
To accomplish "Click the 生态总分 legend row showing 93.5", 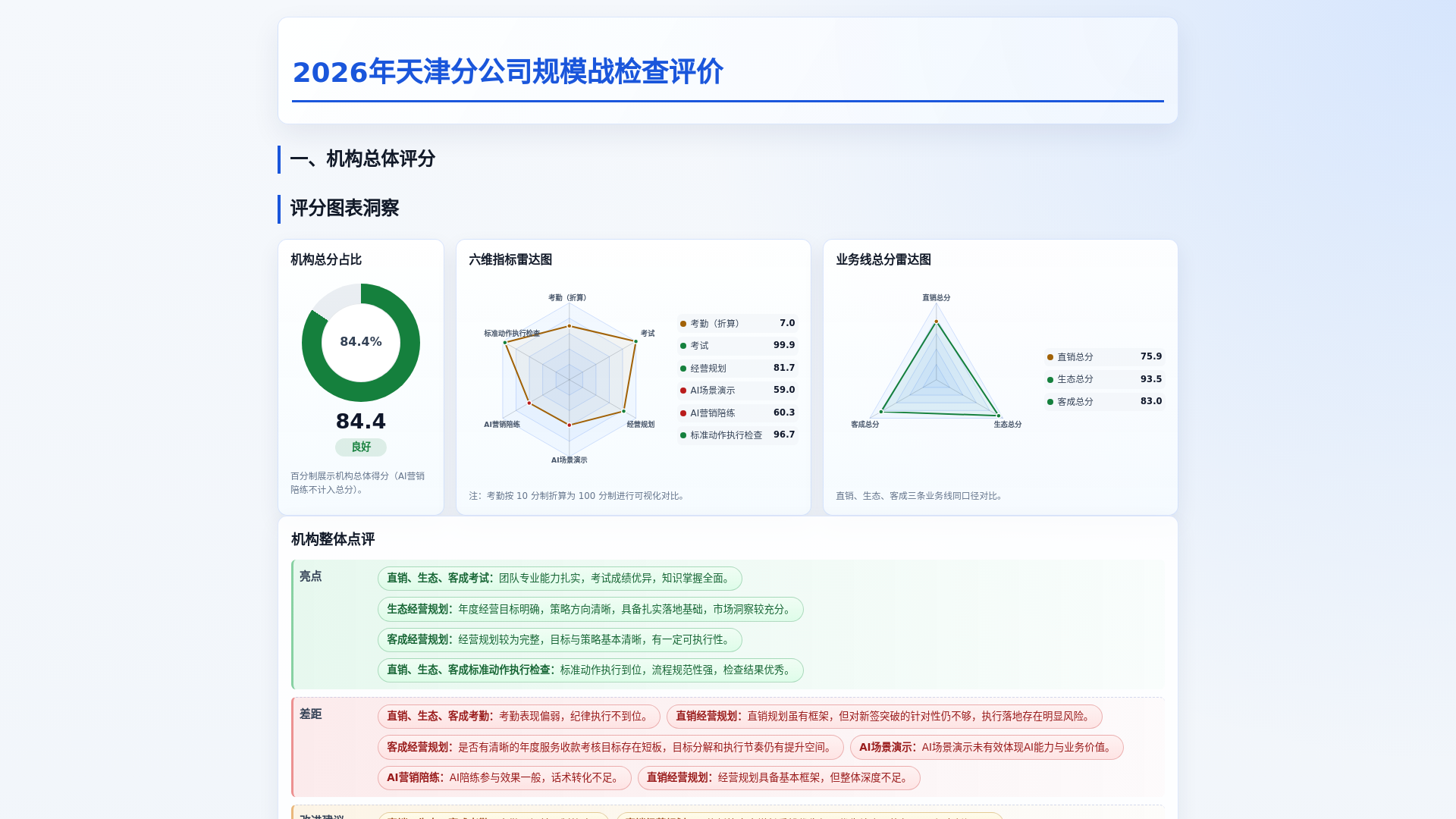I will coord(1105,379).
